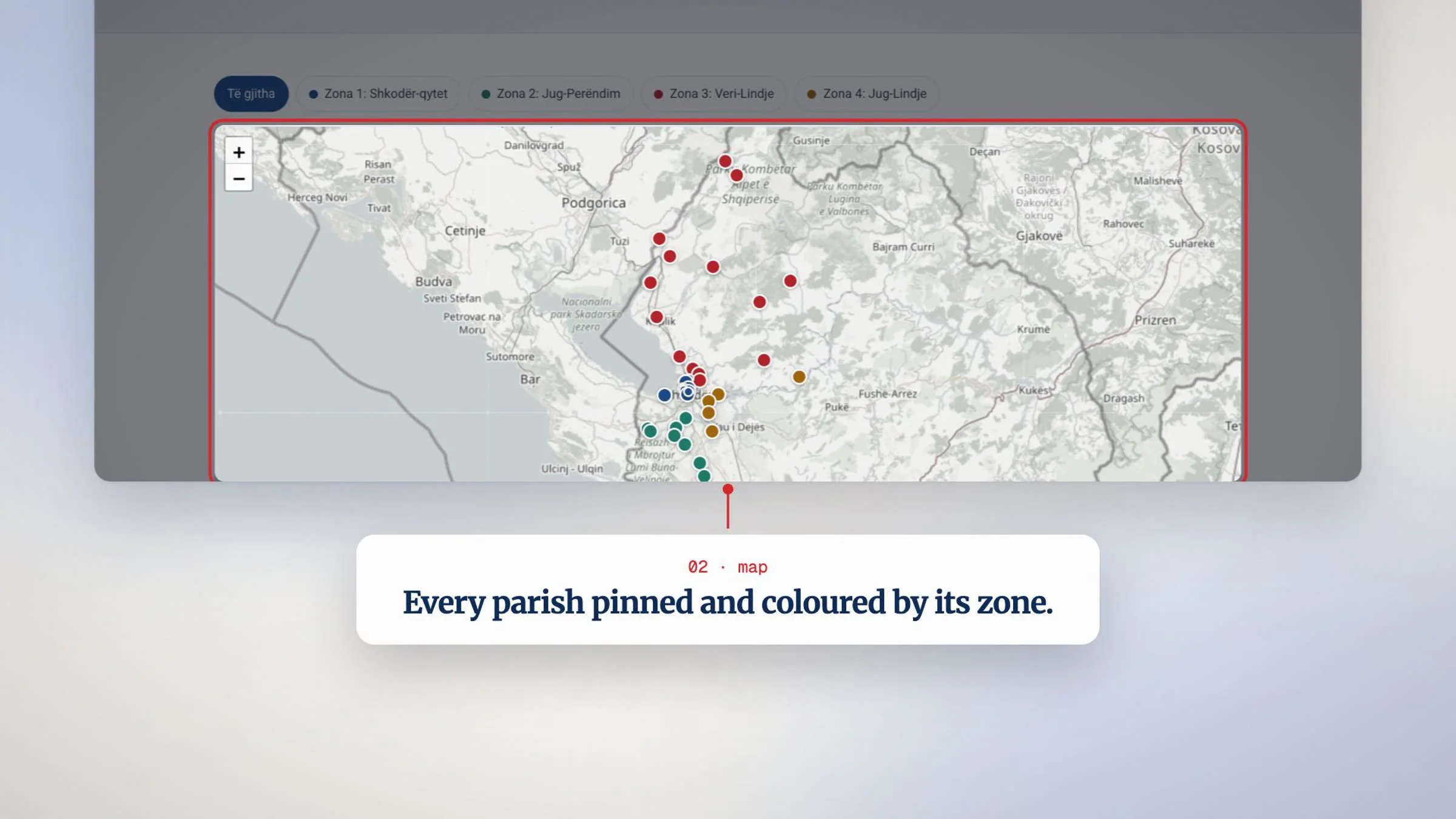Zoom in on the map
The width and height of the screenshot is (1456, 819).
click(x=238, y=152)
